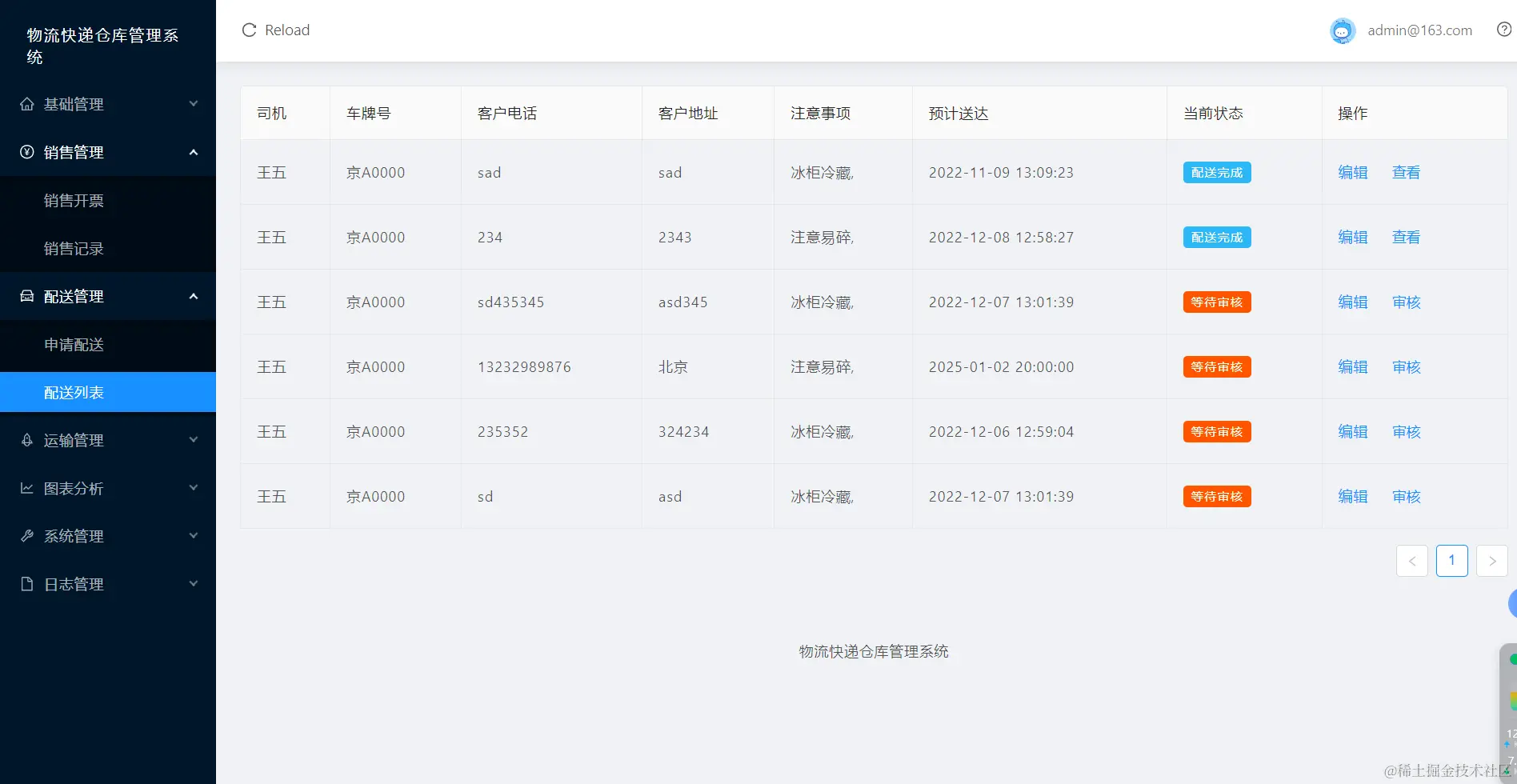The width and height of the screenshot is (1517, 784).
Task: Audit the row with address 324234
Action: click(1406, 431)
